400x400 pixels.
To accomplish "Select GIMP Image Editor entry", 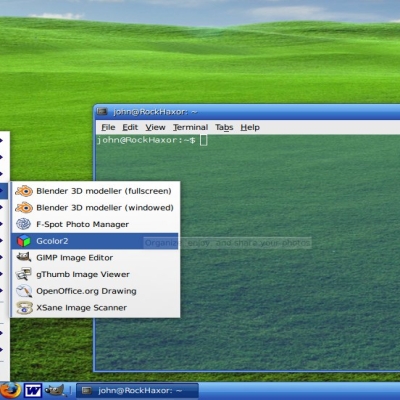I will point(95,258).
